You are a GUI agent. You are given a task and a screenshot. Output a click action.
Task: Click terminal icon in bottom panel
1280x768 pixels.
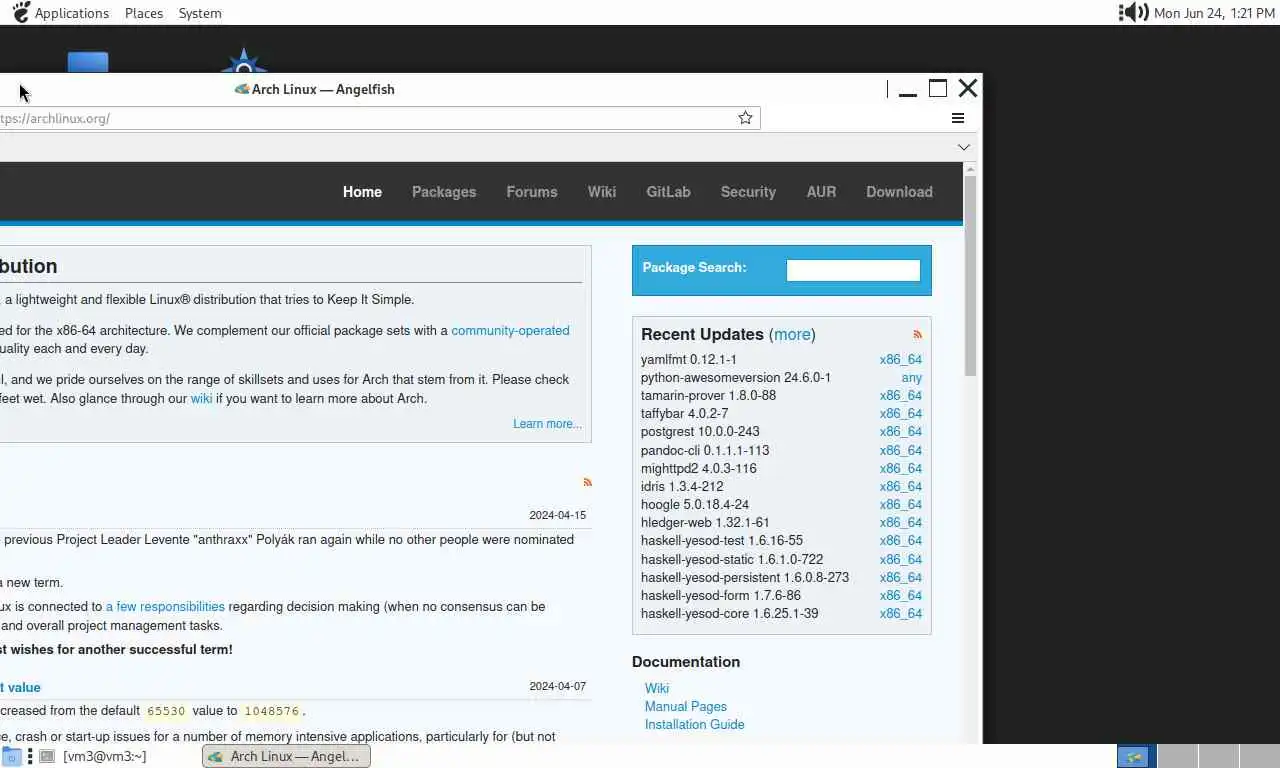tap(46, 757)
